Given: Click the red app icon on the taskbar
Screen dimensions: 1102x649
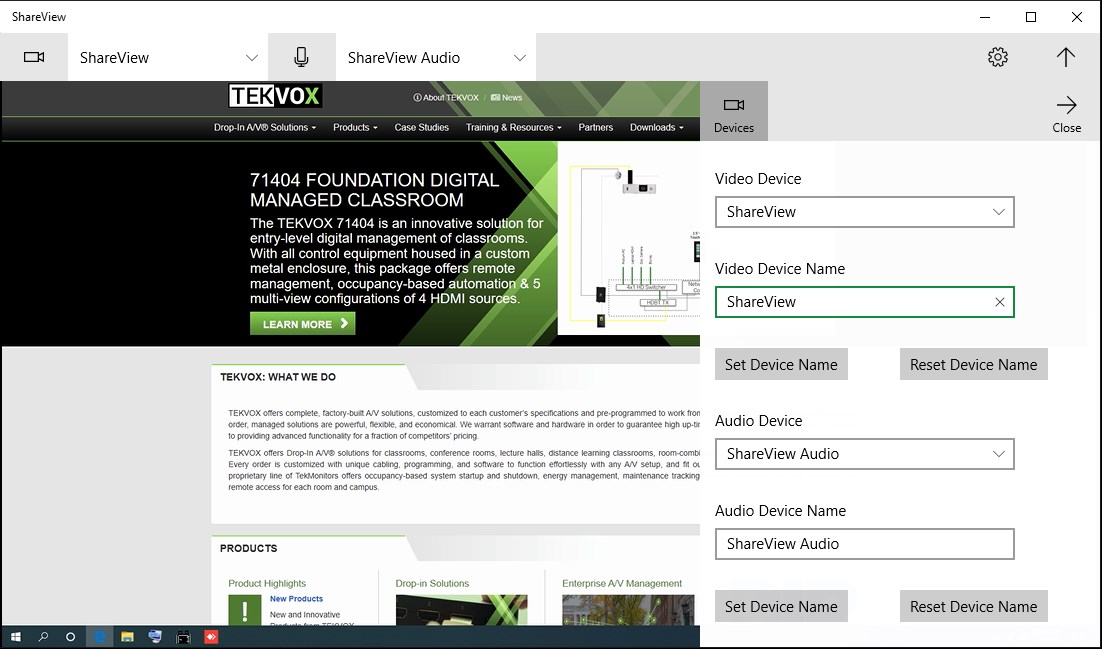Looking at the screenshot, I should pyautogui.click(x=211, y=637).
